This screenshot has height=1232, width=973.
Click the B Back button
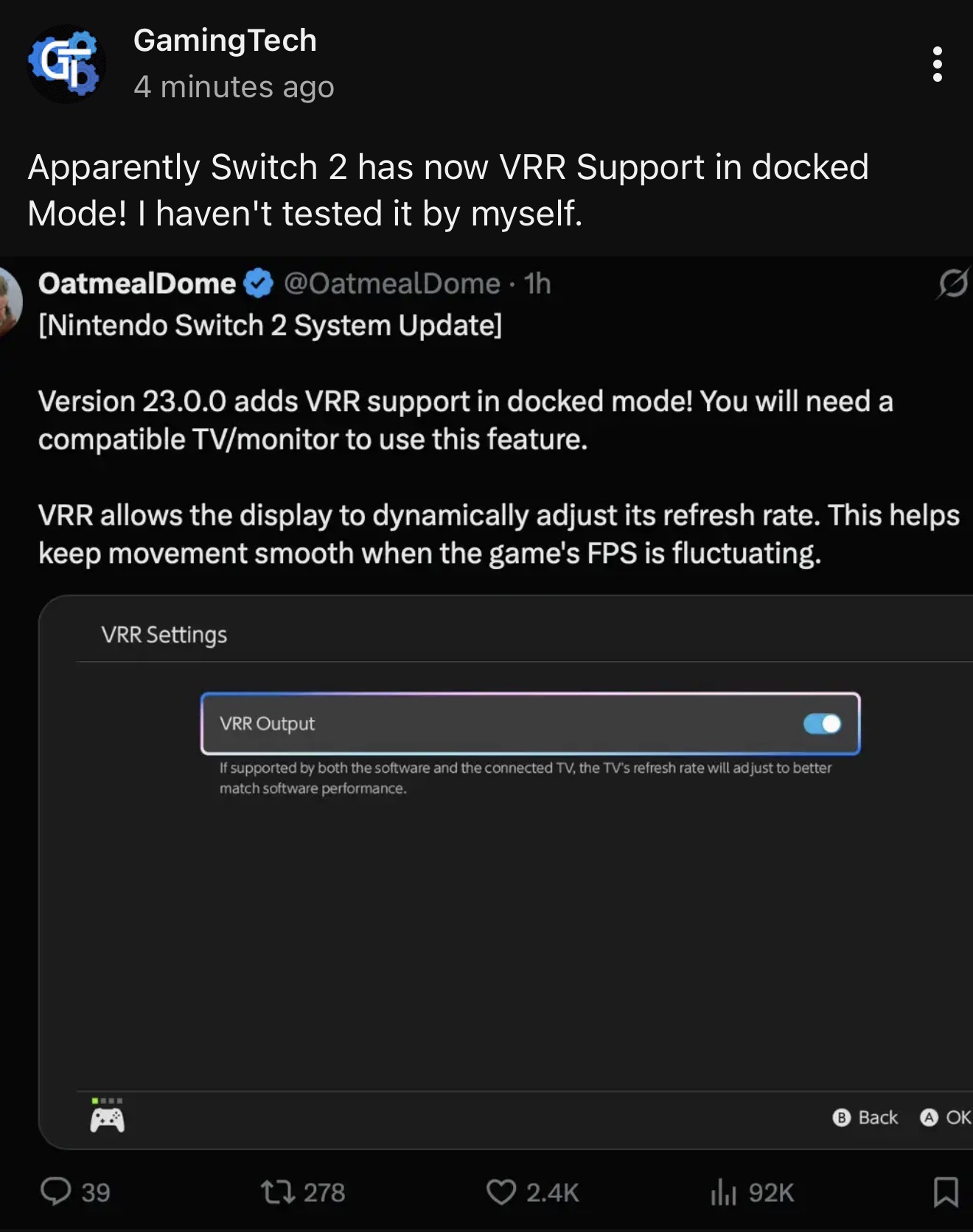pos(865,1117)
